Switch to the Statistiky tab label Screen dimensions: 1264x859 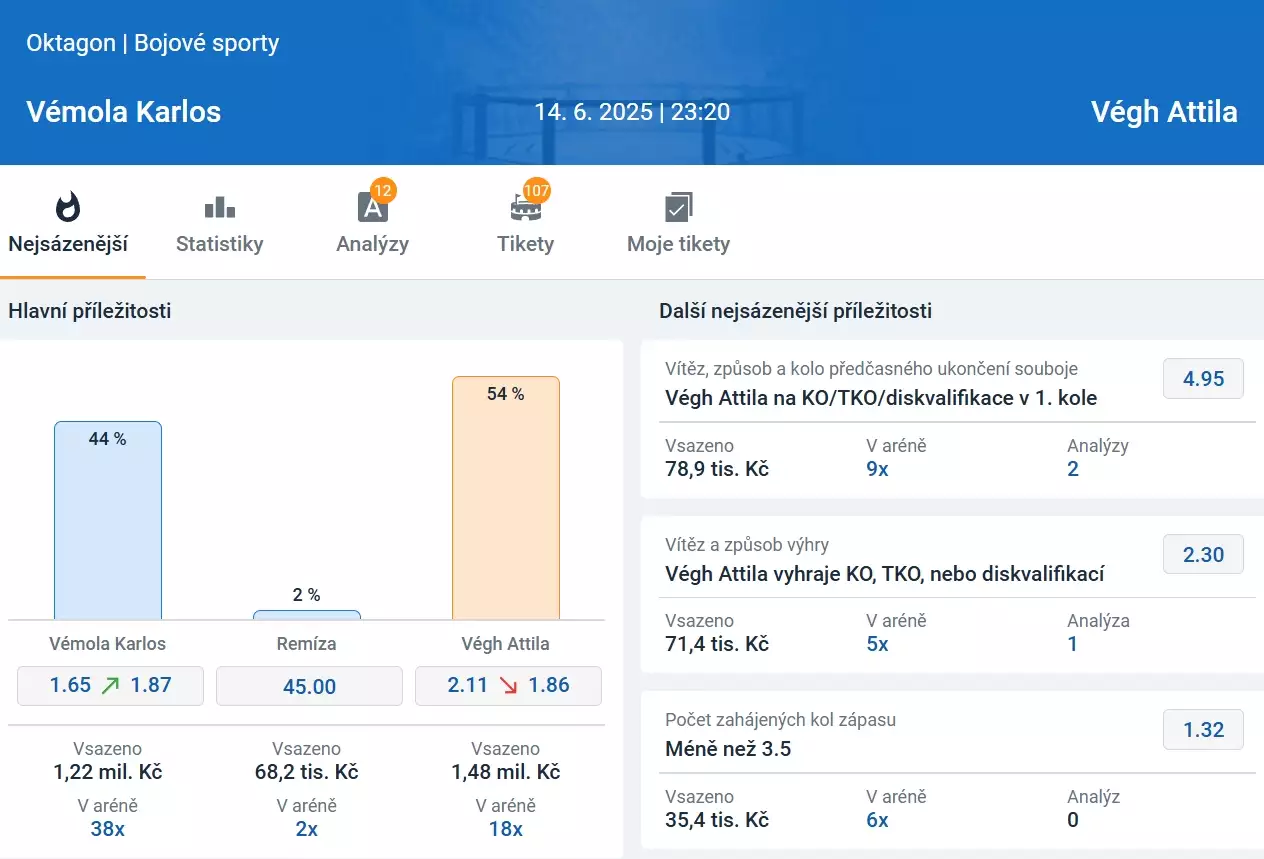(219, 244)
